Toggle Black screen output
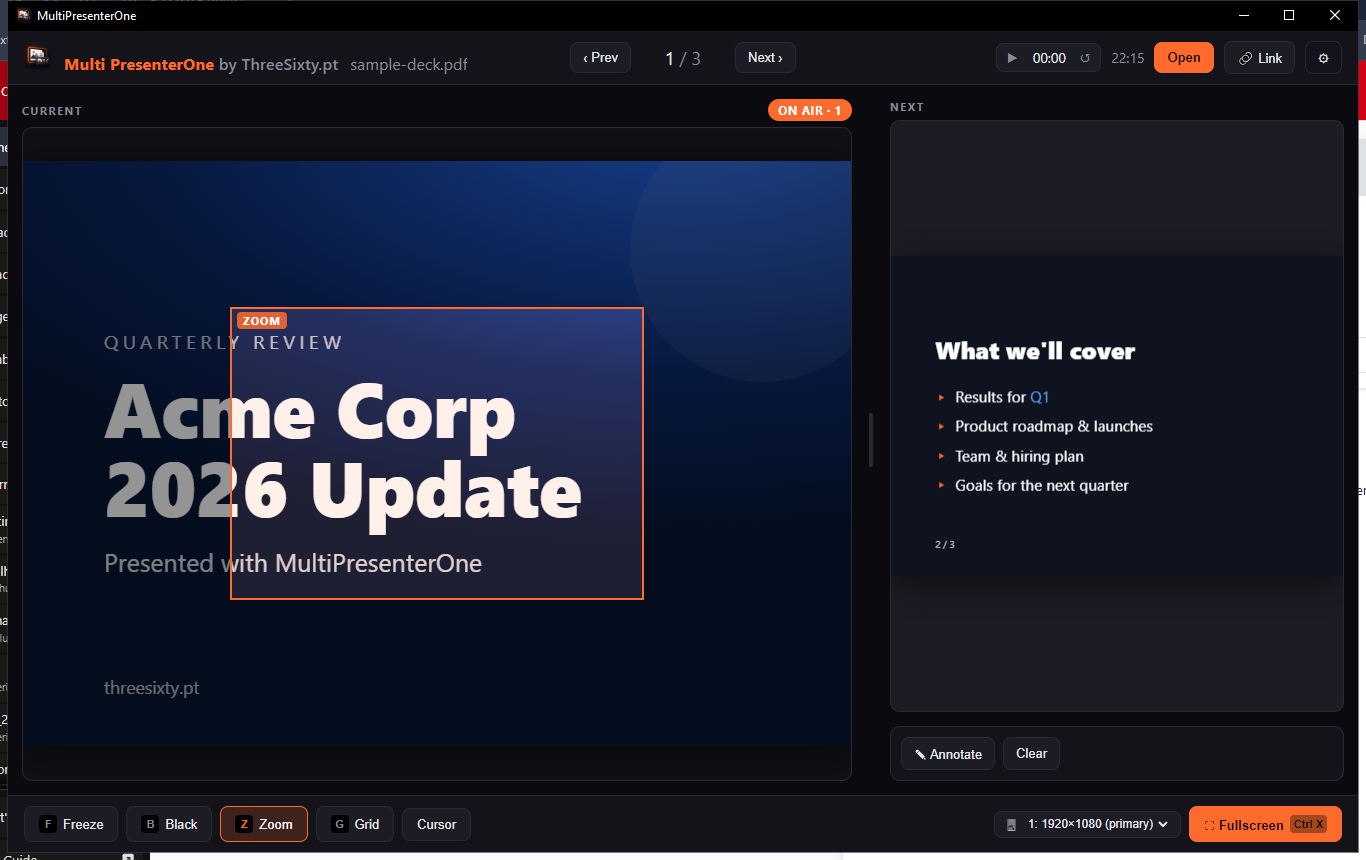The height and width of the screenshot is (860, 1366). [x=169, y=824]
